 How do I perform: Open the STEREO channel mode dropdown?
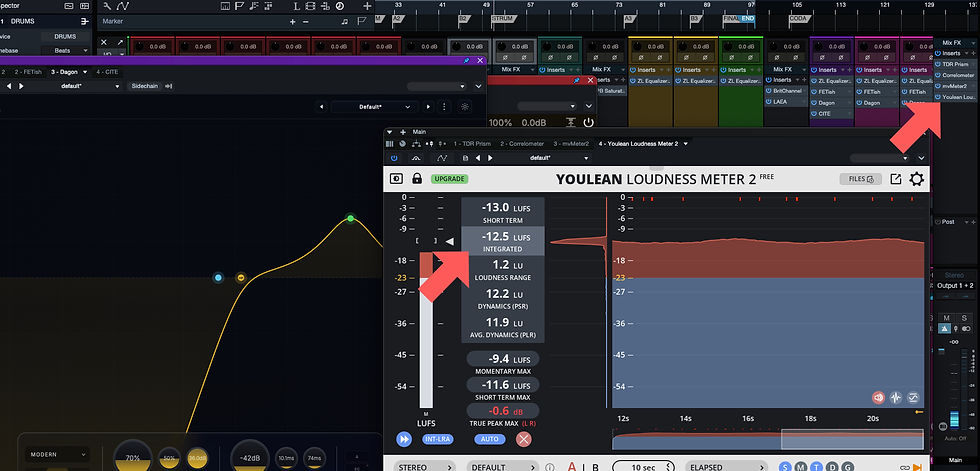click(x=424, y=467)
